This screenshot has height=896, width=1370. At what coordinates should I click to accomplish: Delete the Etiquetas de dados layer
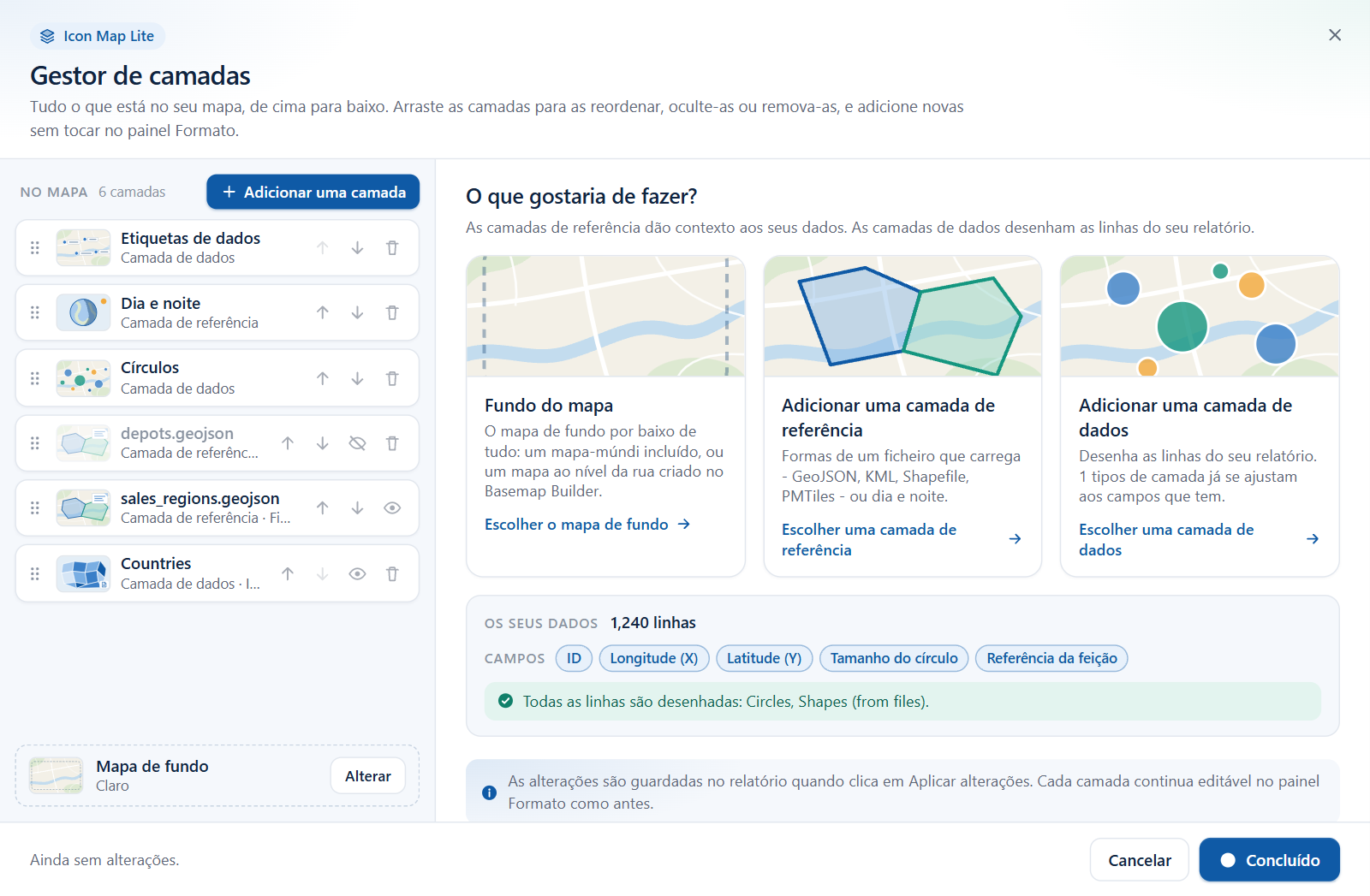click(392, 248)
